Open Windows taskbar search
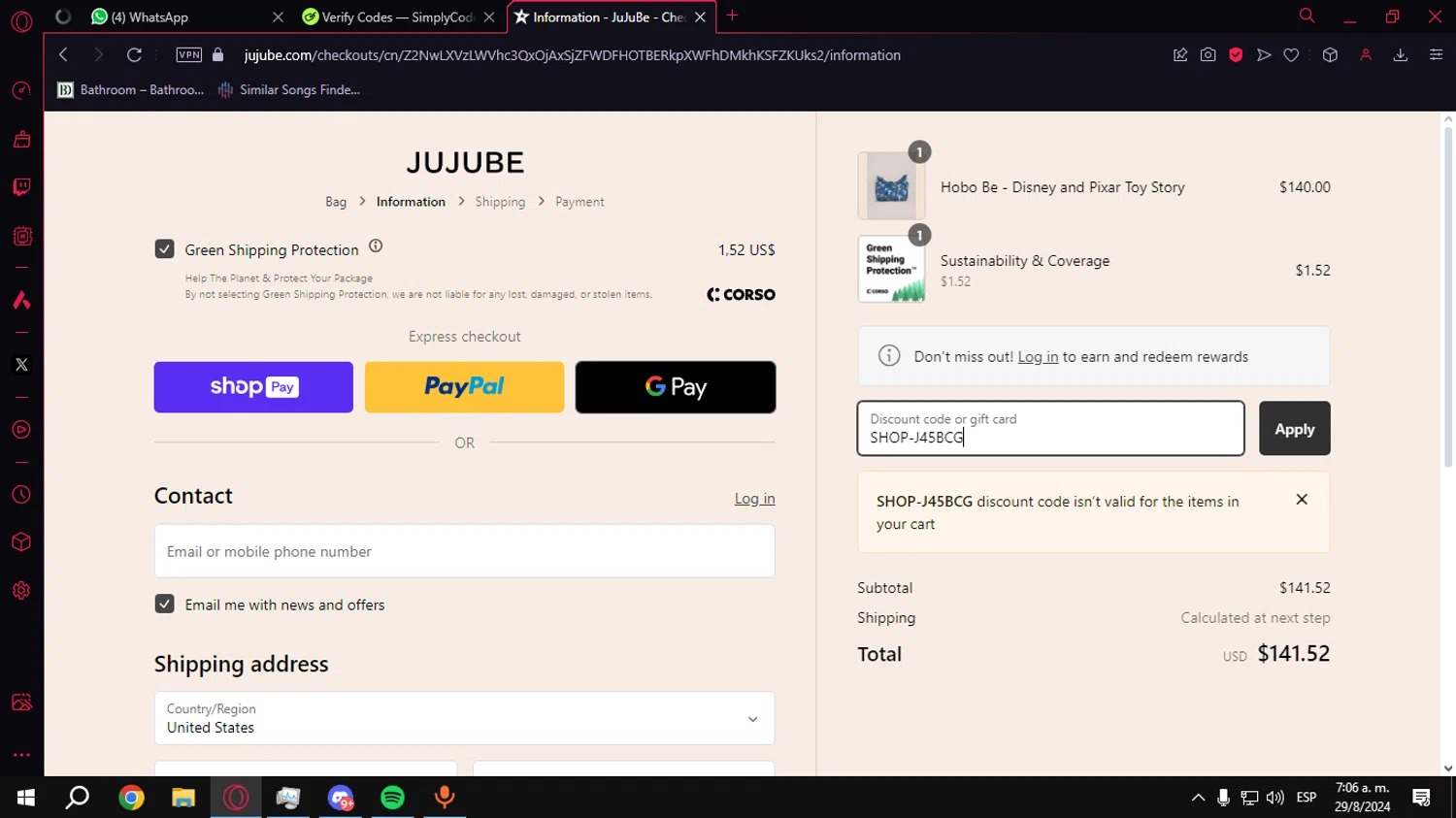This screenshot has height=818, width=1456. point(78,798)
